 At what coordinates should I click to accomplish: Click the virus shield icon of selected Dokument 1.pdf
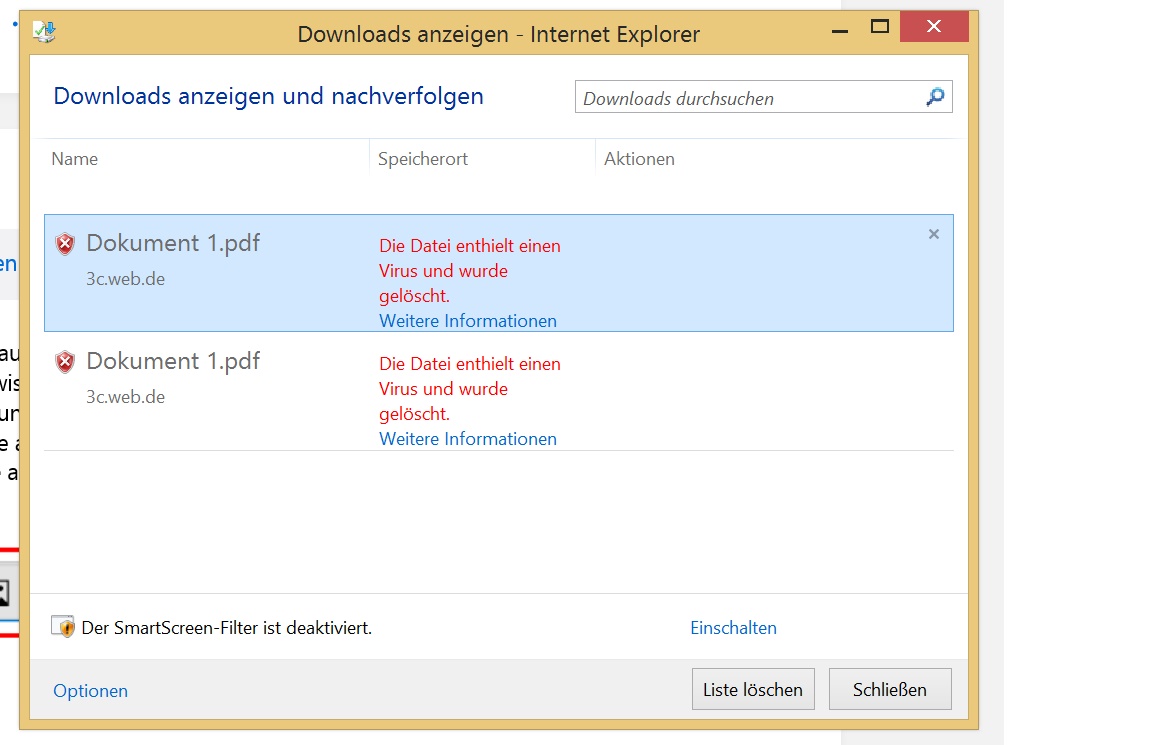click(x=65, y=243)
